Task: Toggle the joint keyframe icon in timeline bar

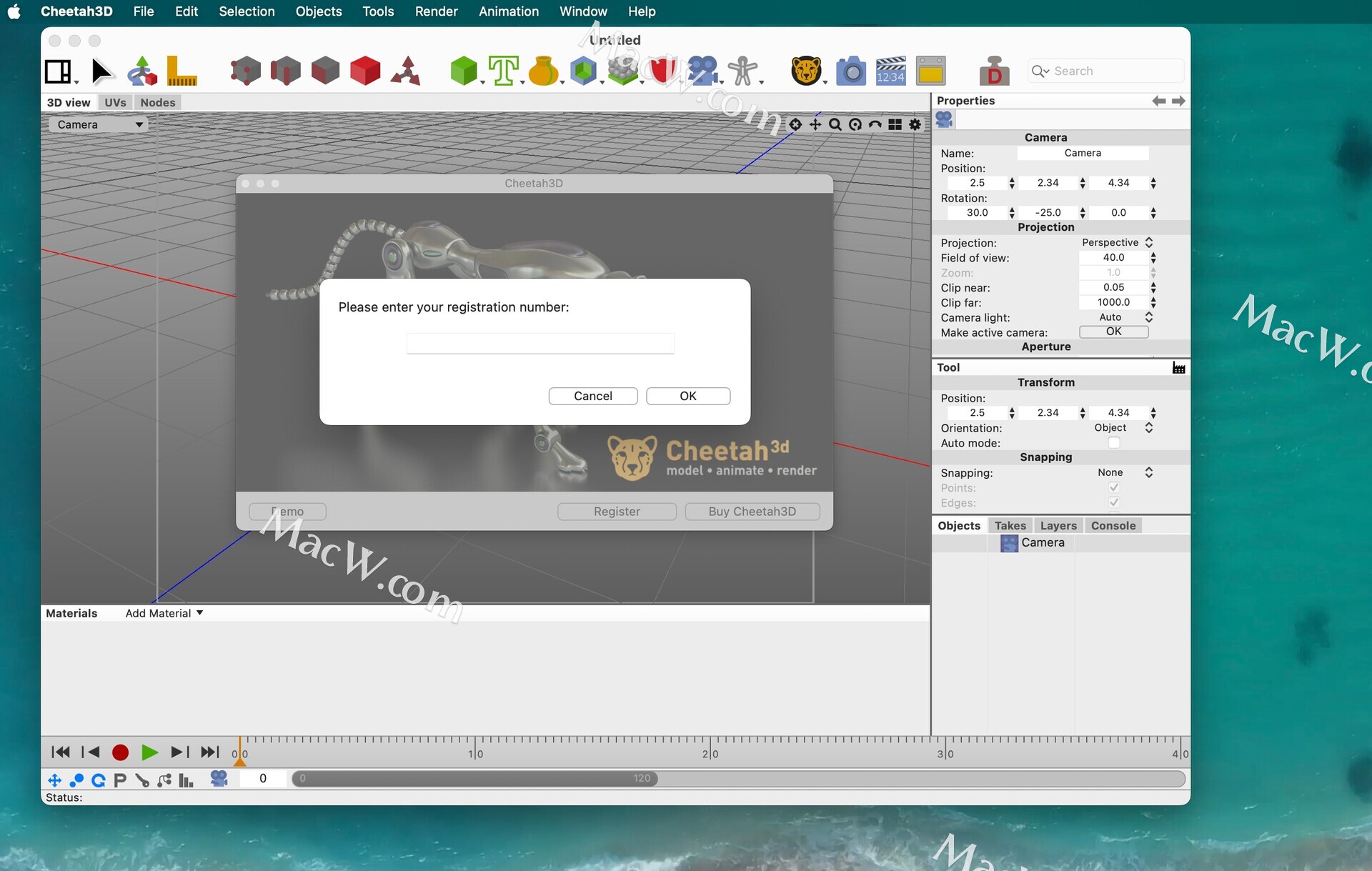Action: (142, 780)
